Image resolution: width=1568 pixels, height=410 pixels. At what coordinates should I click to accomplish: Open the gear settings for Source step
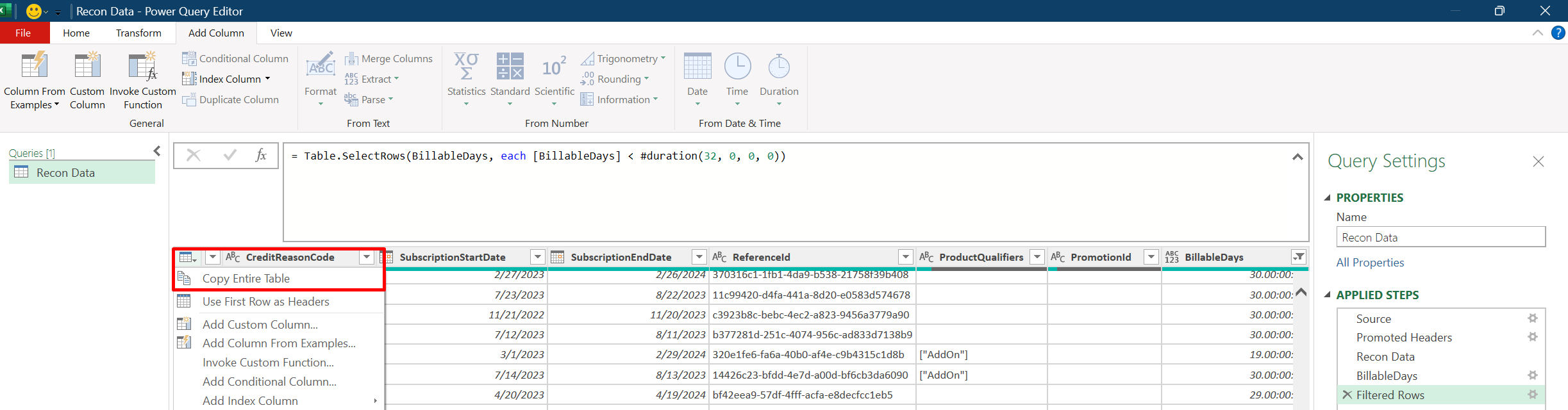pyautogui.click(x=1533, y=318)
